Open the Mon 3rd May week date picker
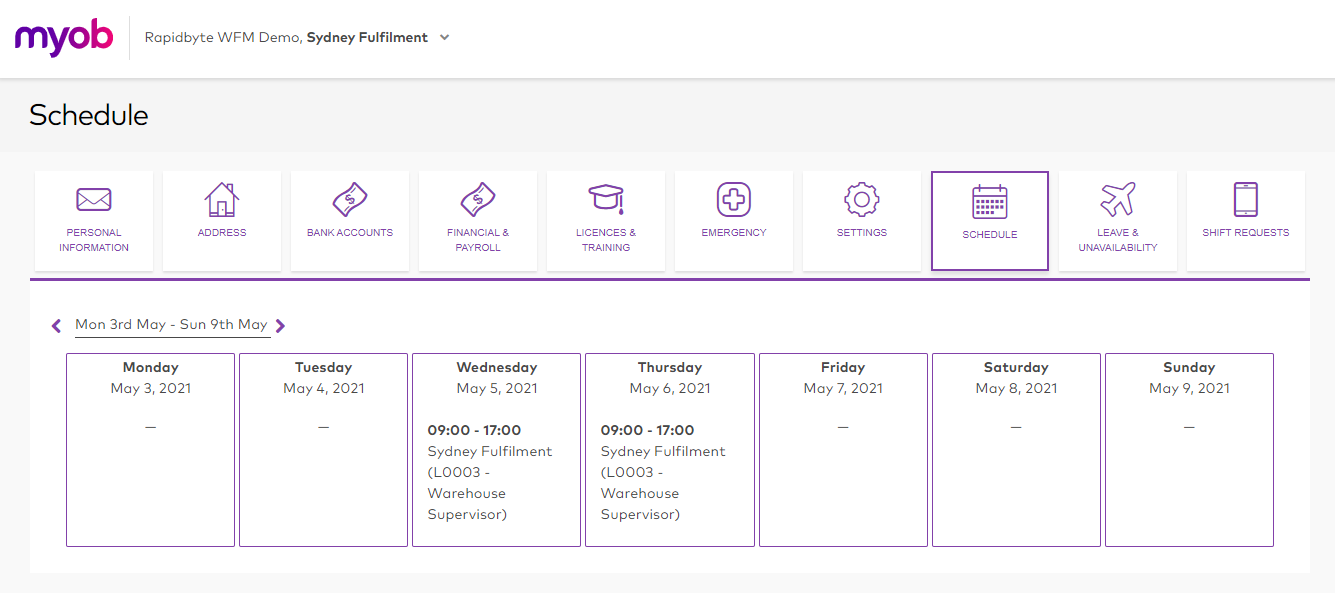The image size is (1335, 593). click(x=171, y=325)
